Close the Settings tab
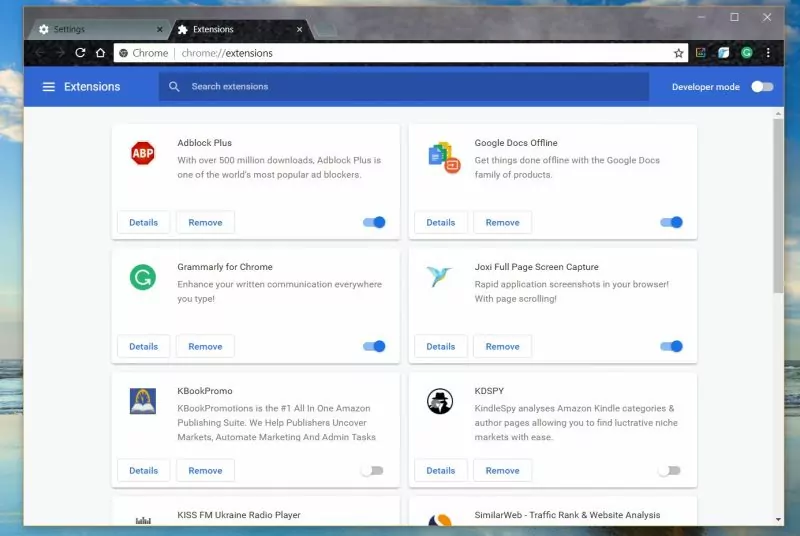 point(160,30)
